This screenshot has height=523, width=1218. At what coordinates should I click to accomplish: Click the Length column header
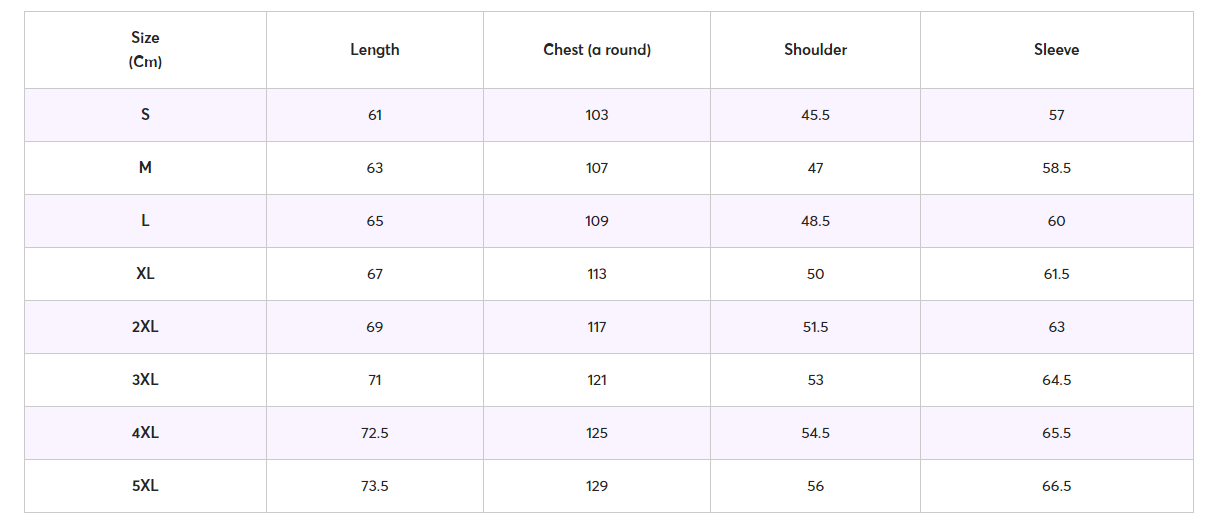375,49
